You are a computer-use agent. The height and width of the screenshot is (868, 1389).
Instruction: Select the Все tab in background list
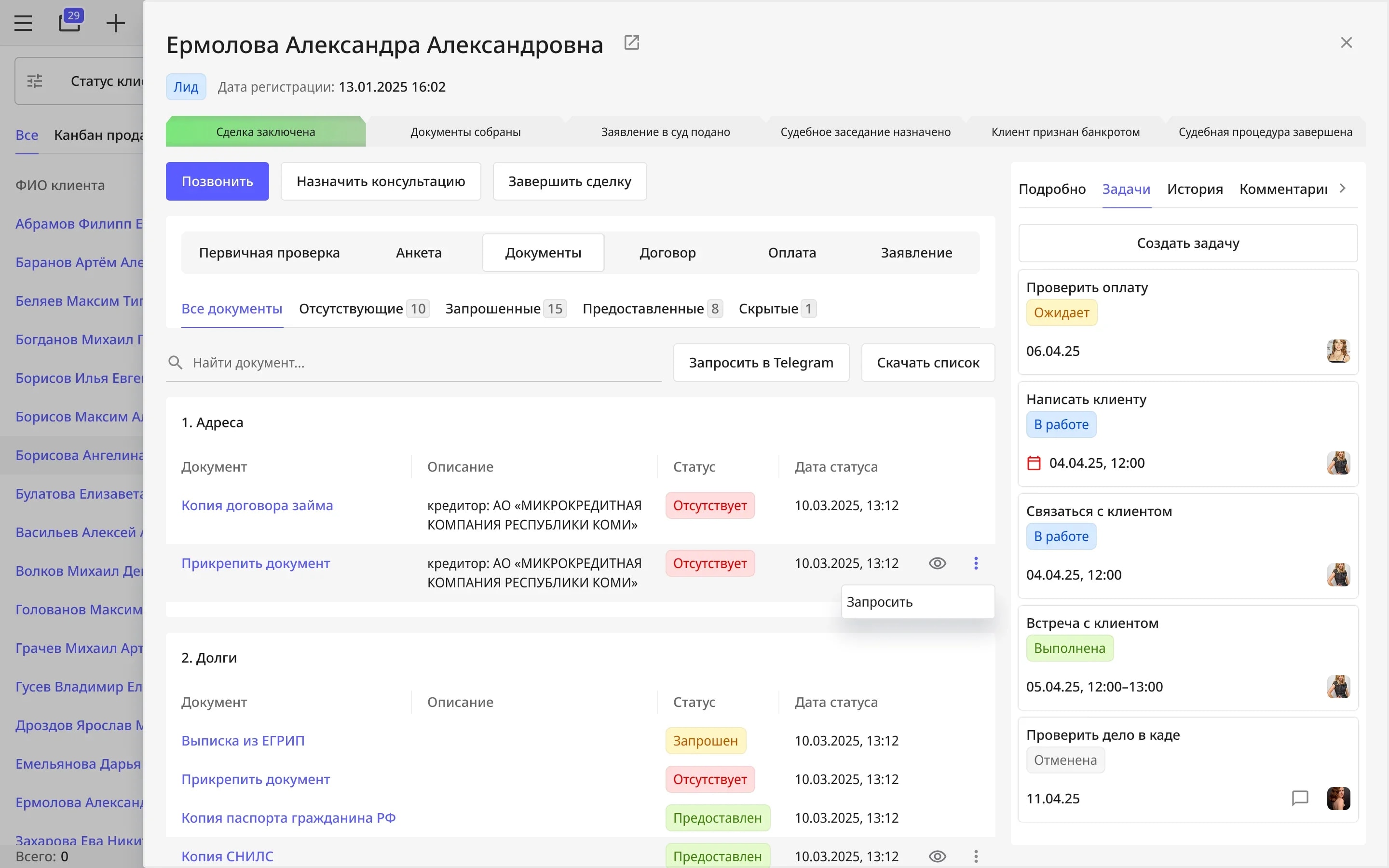coord(27,135)
